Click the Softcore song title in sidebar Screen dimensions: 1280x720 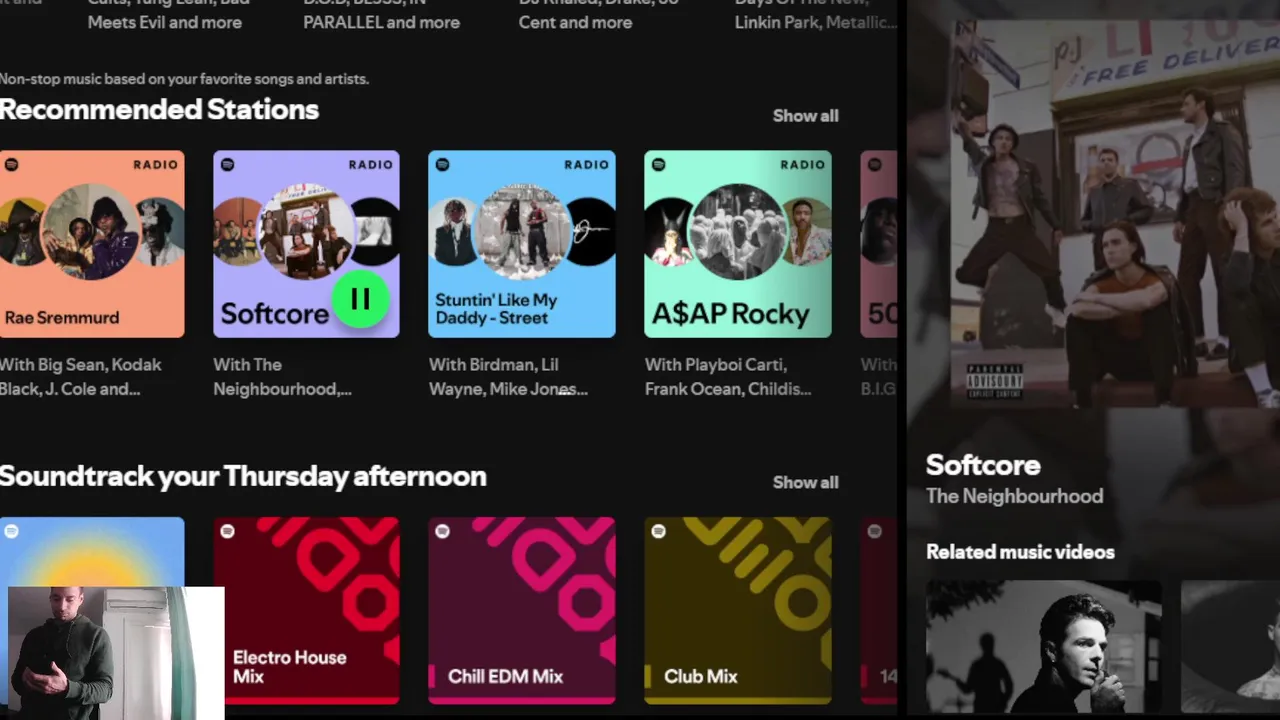coord(983,465)
